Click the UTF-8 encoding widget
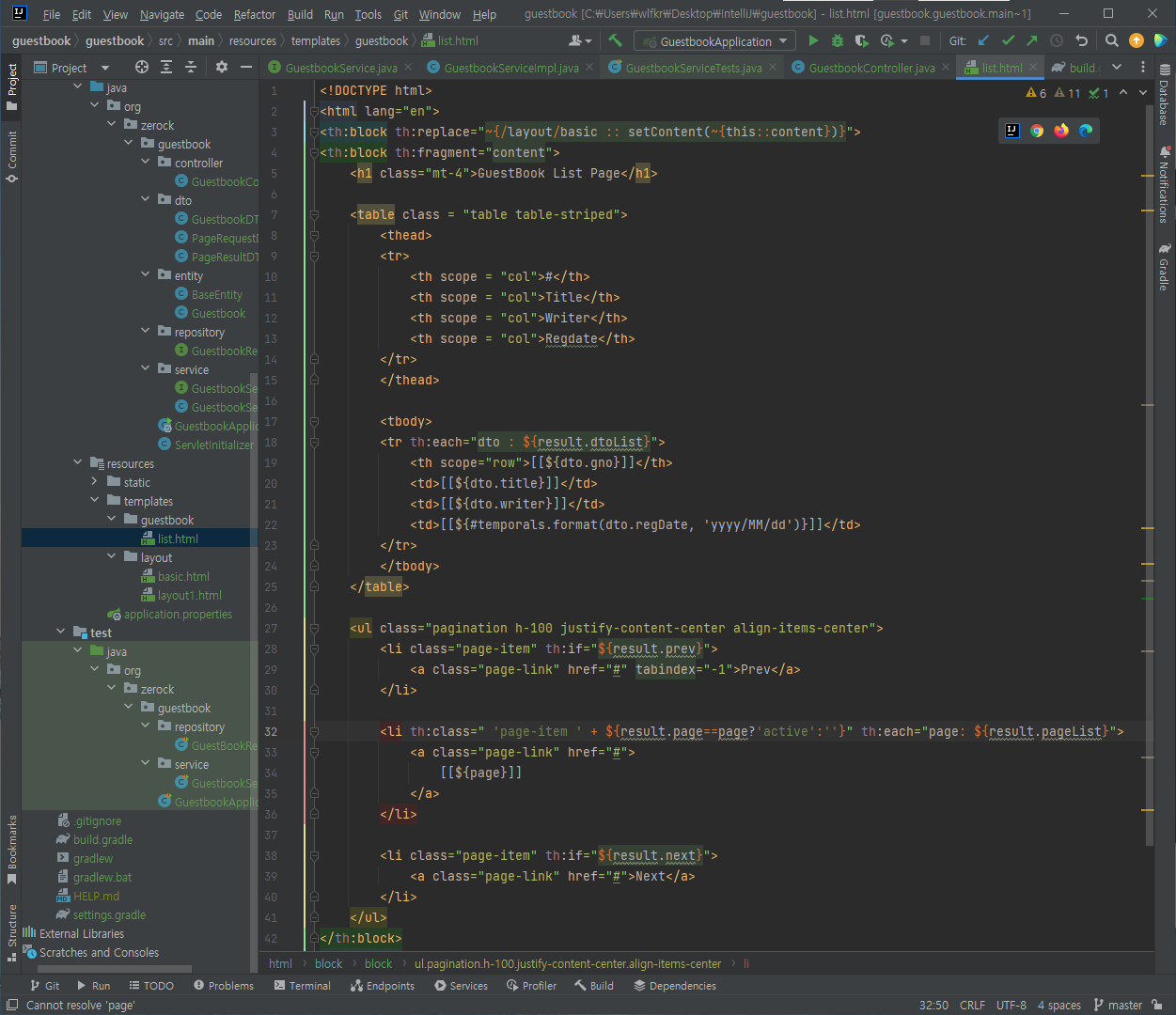 [x=1011, y=1005]
